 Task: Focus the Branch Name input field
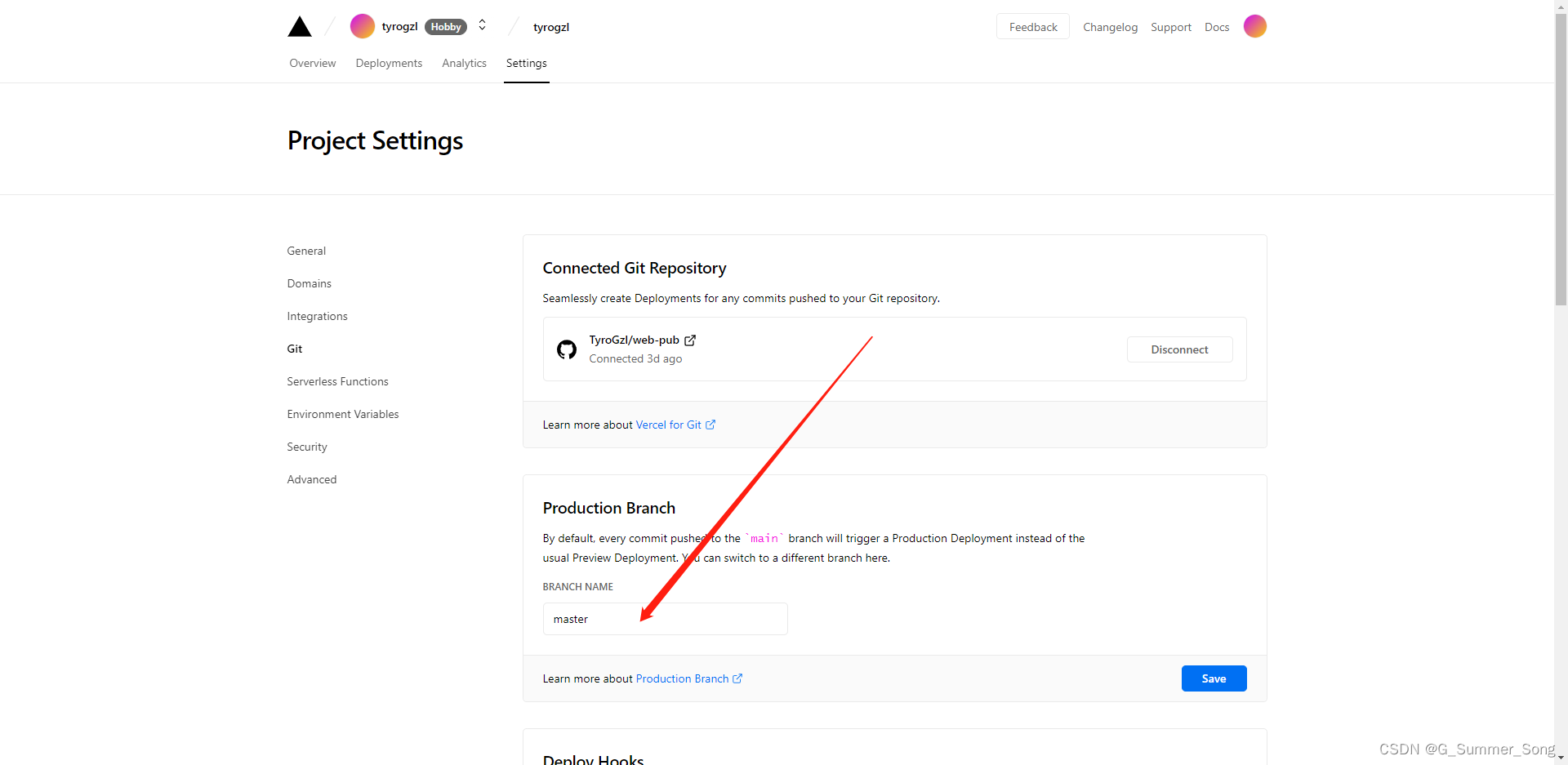click(665, 619)
